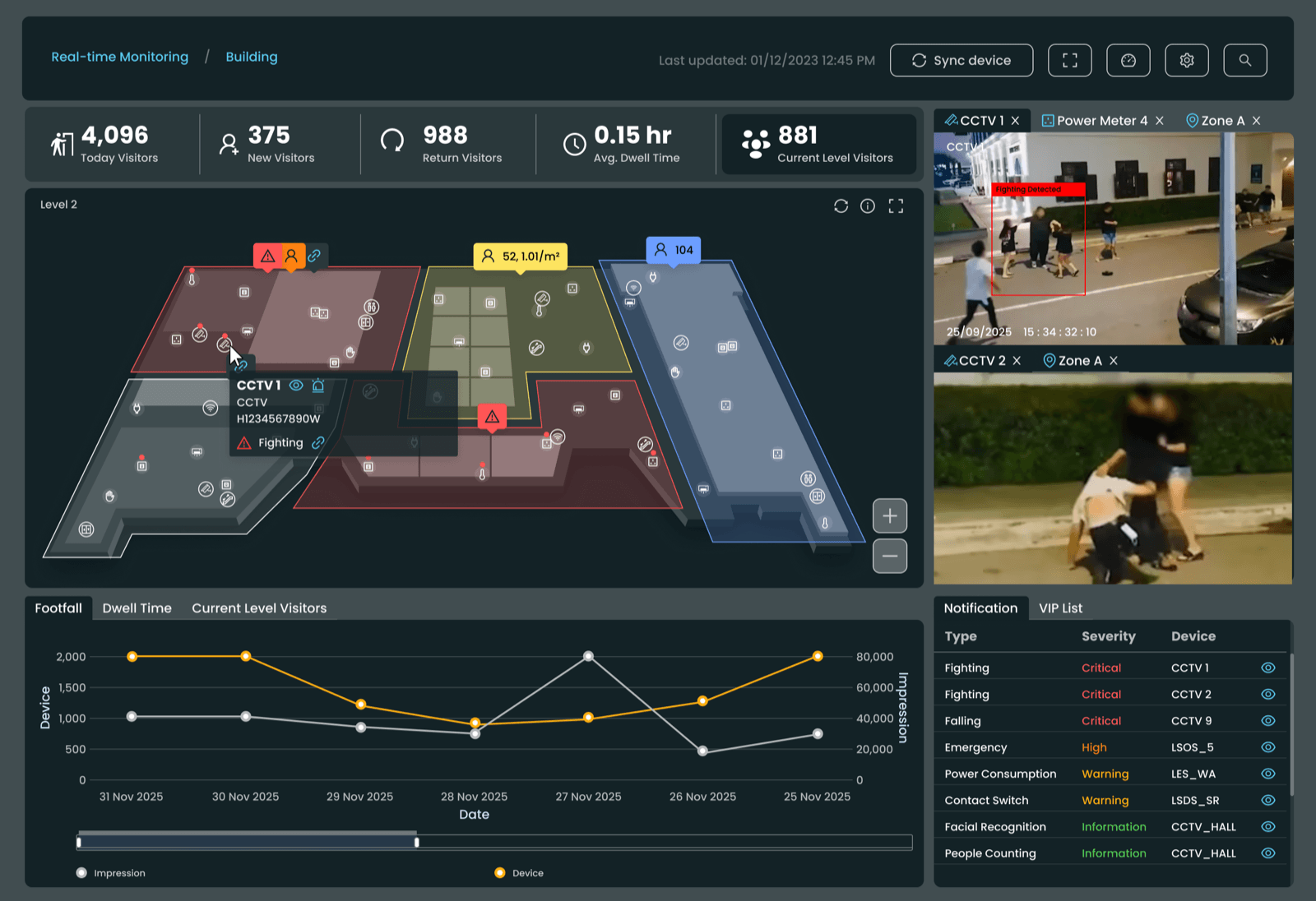Click right handle of chart date range slider
Image resolution: width=1316 pixels, height=901 pixels.
[416, 842]
